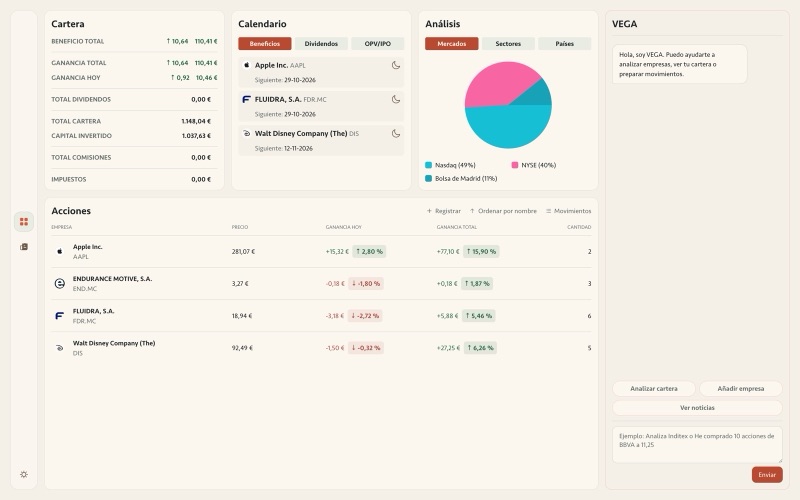
Task: Click the PRECIO column header
Action: pos(240,227)
